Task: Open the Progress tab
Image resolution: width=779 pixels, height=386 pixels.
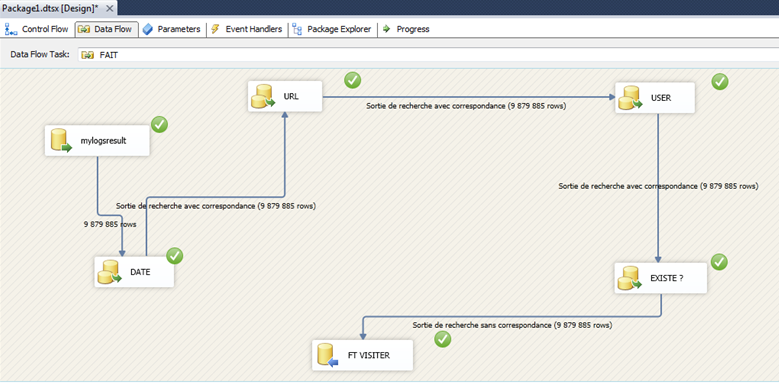Action: coord(406,29)
